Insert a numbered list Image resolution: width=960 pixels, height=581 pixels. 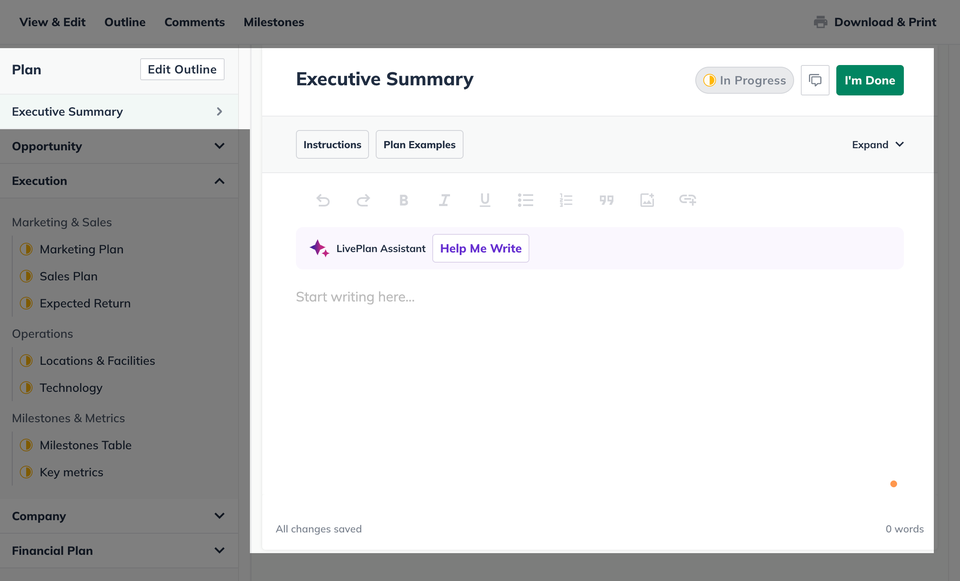[x=566, y=200]
